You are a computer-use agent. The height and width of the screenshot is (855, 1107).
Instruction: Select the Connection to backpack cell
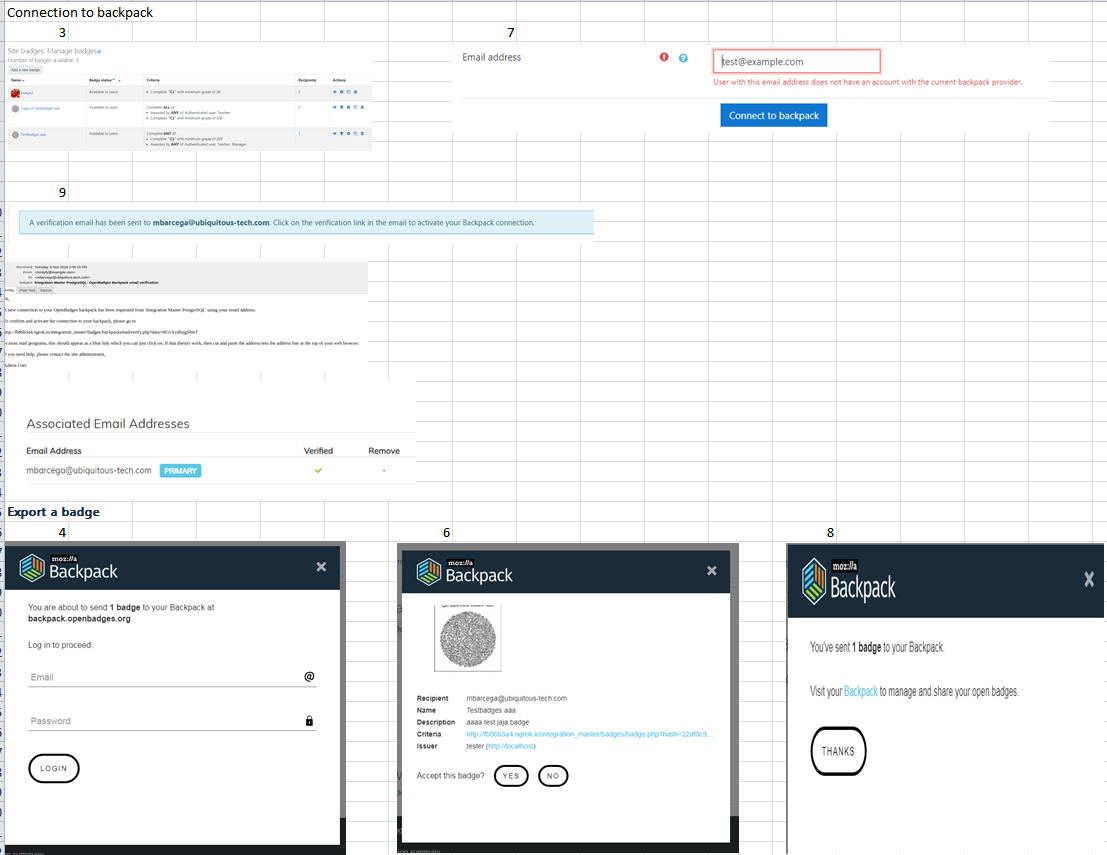[79, 12]
